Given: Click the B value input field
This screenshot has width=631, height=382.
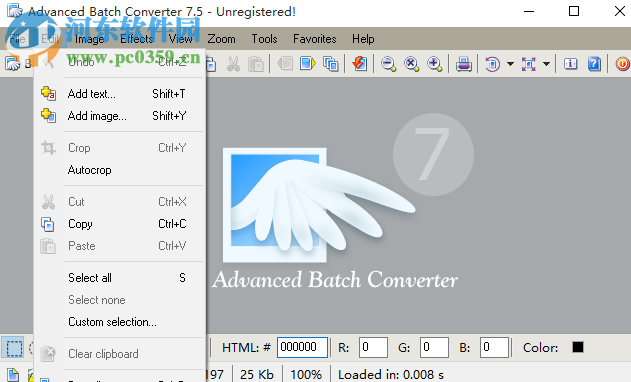Looking at the screenshot, I should click(x=494, y=347).
